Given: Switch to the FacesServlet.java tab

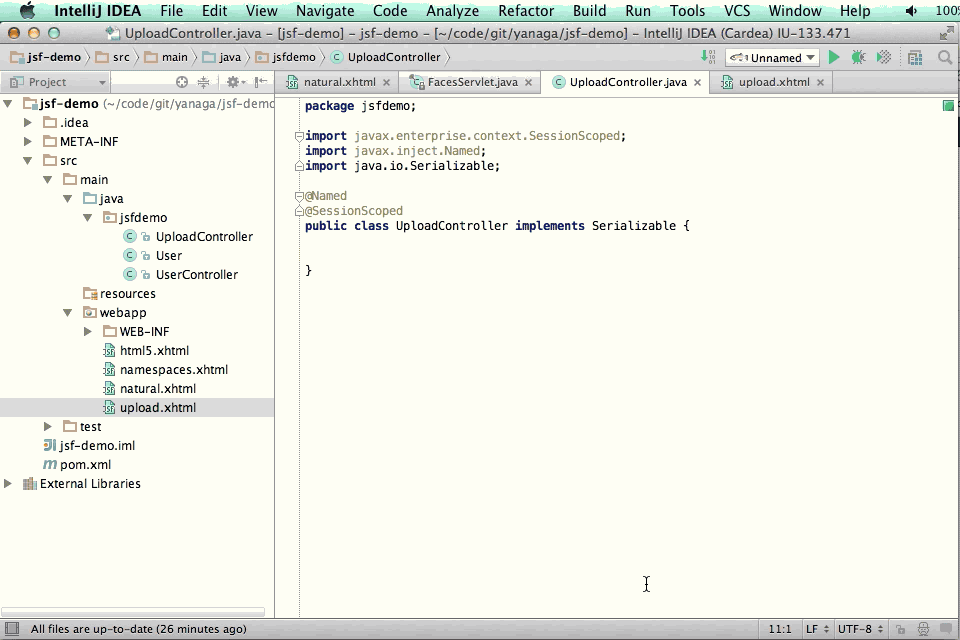Looking at the screenshot, I should tap(472, 82).
